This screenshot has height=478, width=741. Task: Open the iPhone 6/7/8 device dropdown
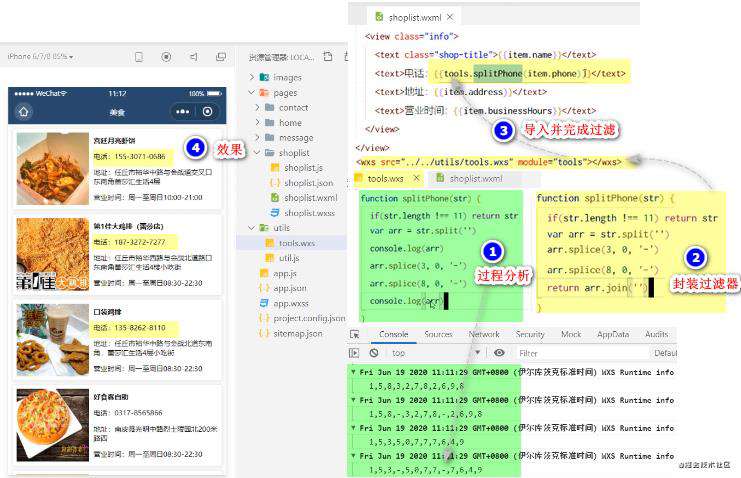[40, 56]
